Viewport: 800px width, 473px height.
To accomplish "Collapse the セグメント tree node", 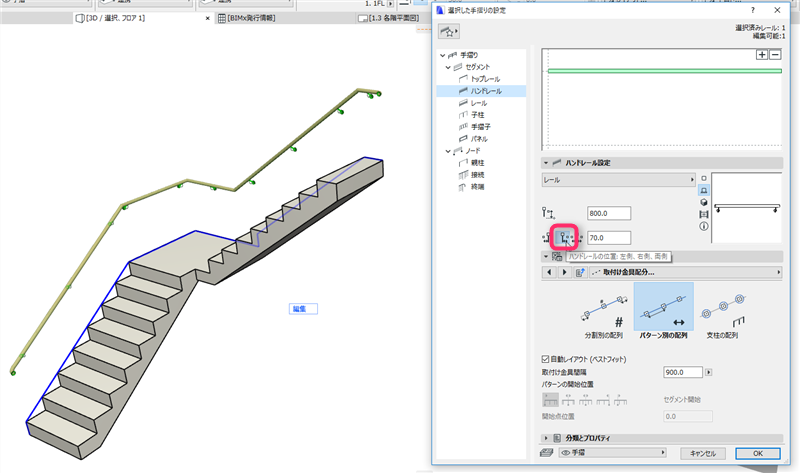I will click(448, 67).
